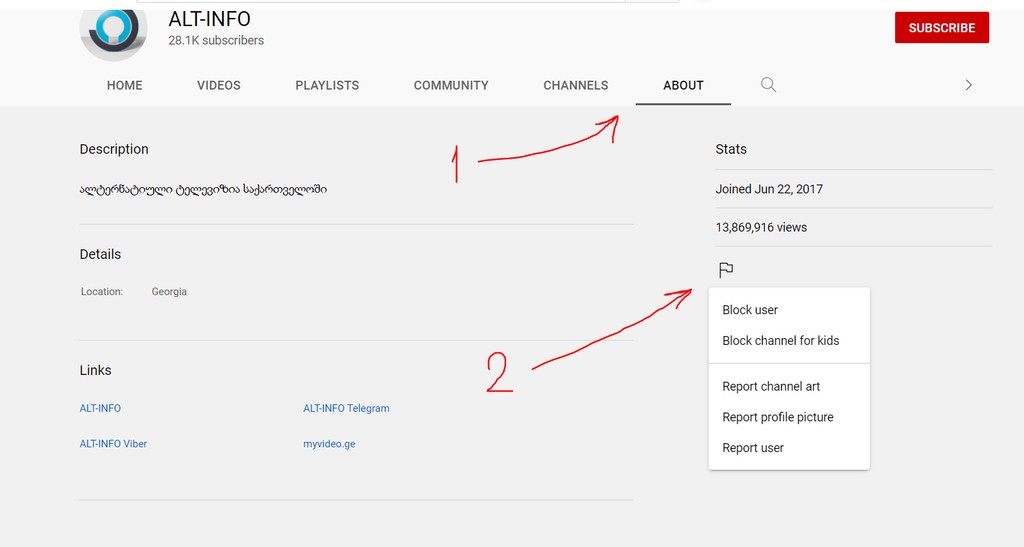Open the VIDEOS tab
Screen dimensions: 1024x547
(x=219, y=86)
